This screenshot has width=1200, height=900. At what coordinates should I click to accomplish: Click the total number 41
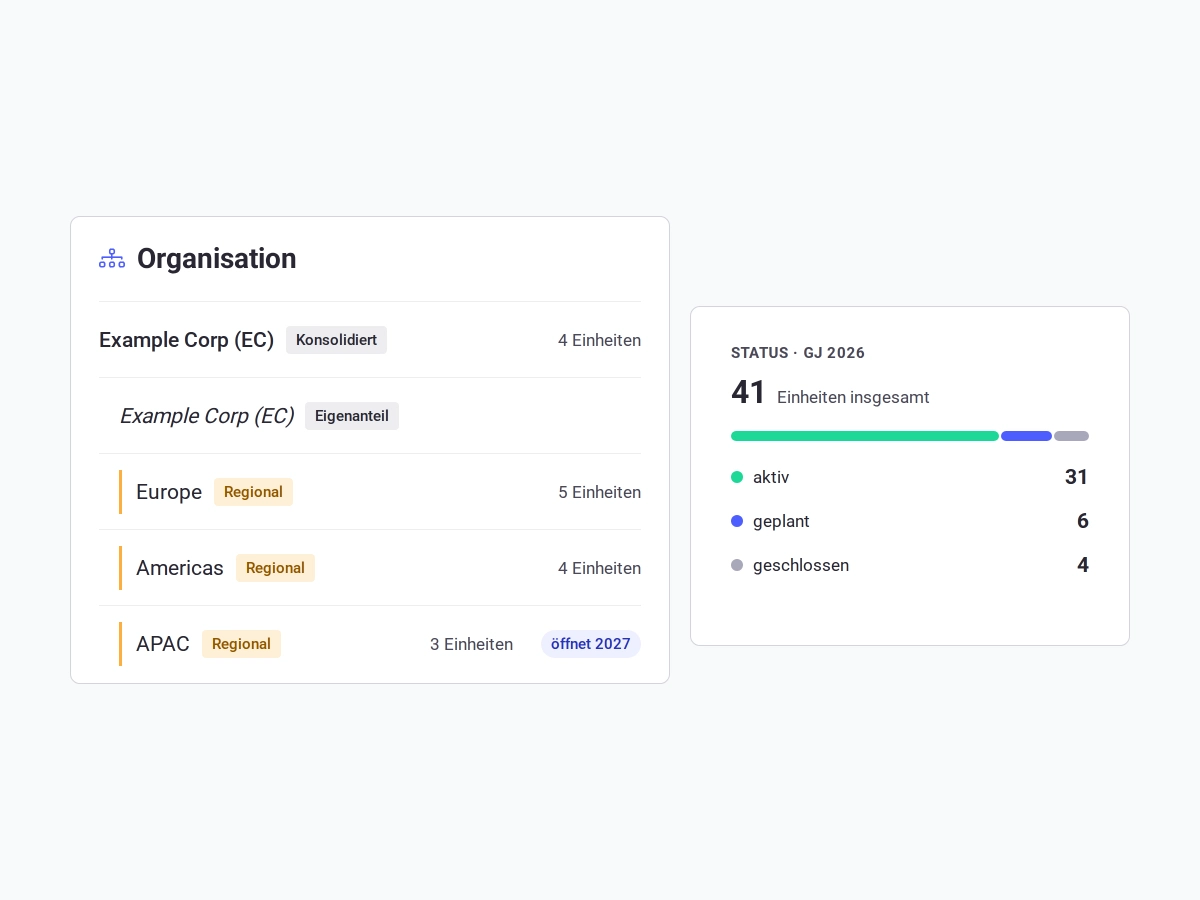[749, 392]
